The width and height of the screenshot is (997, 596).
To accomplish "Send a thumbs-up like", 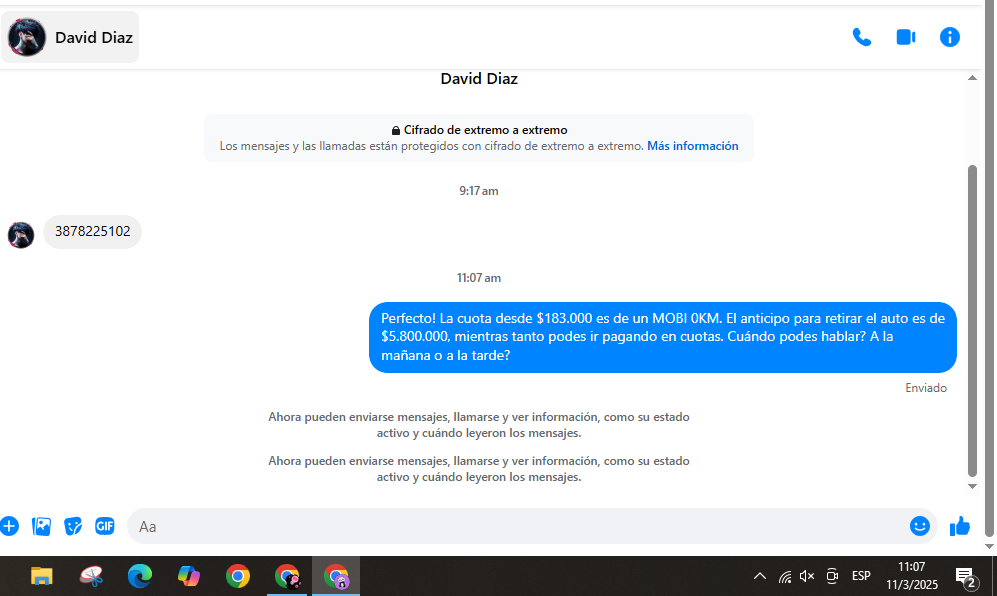I will (960, 526).
